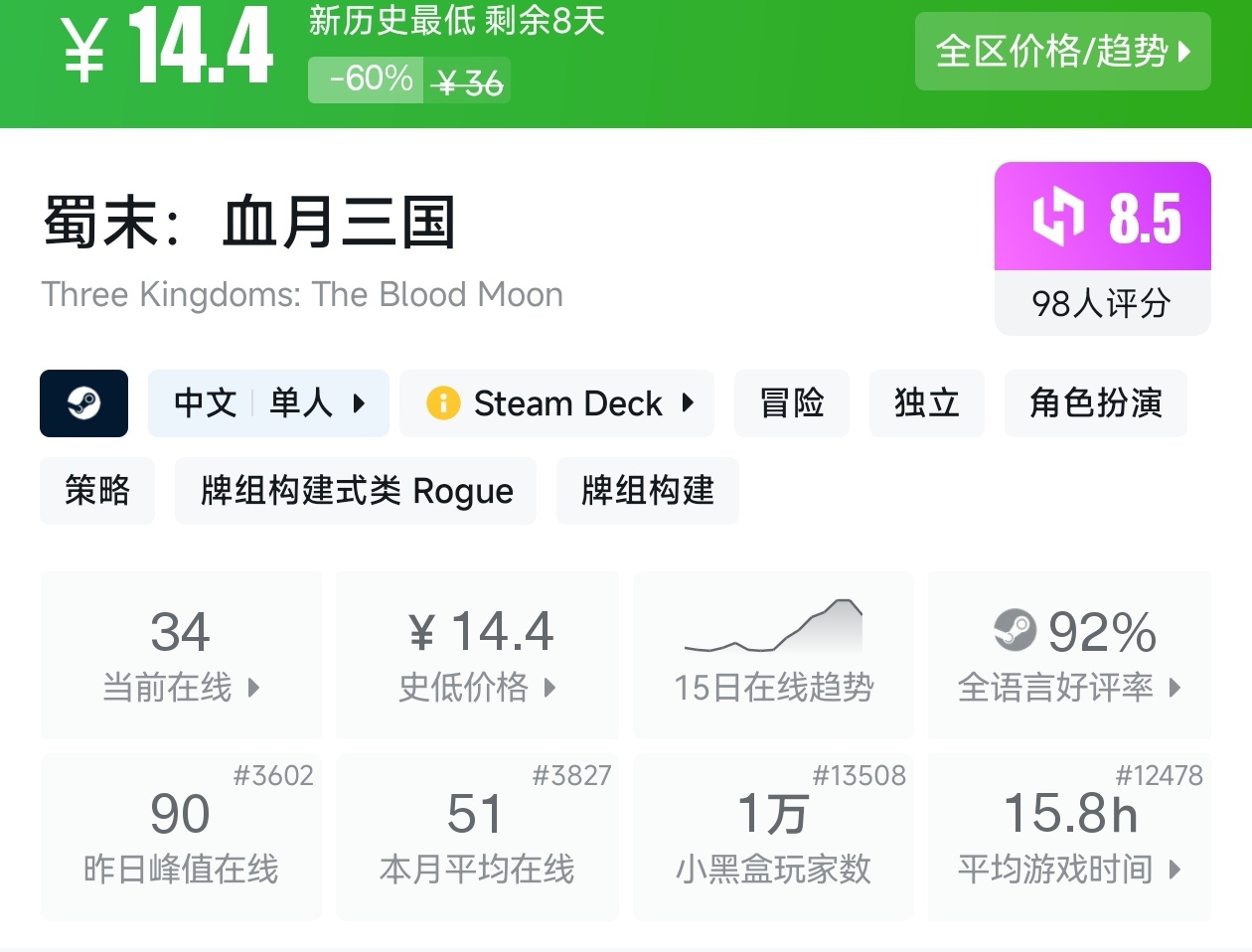Open the 当前在线 current players card
The width and height of the screenshot is (1252, 952).
(x=181, y=655)
